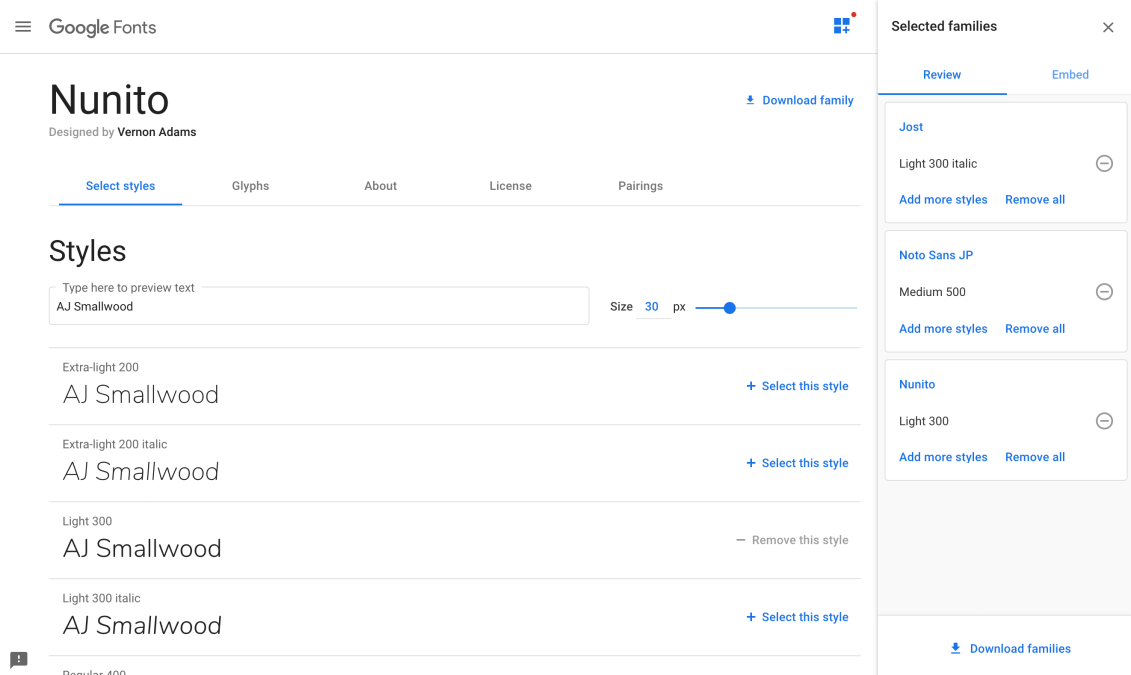Image resolution: width=1131 pixels, height=675 pixels.
Task: Remove Jost Light 300 italic with its minus icon
Action: point(1104,164)
